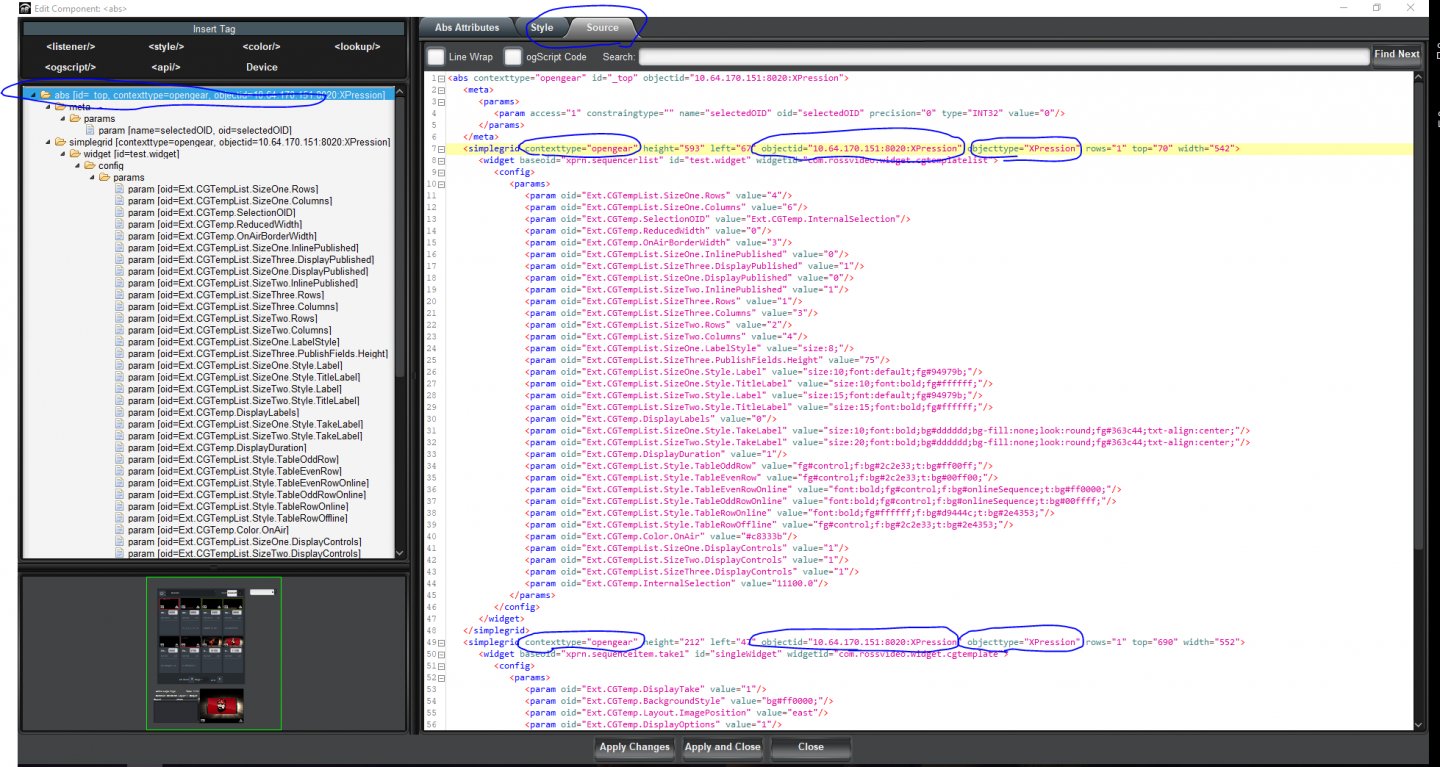The image size is (1440, 767).
Task: Collapse the params node under meta in tree
Action: pos(61,119)
